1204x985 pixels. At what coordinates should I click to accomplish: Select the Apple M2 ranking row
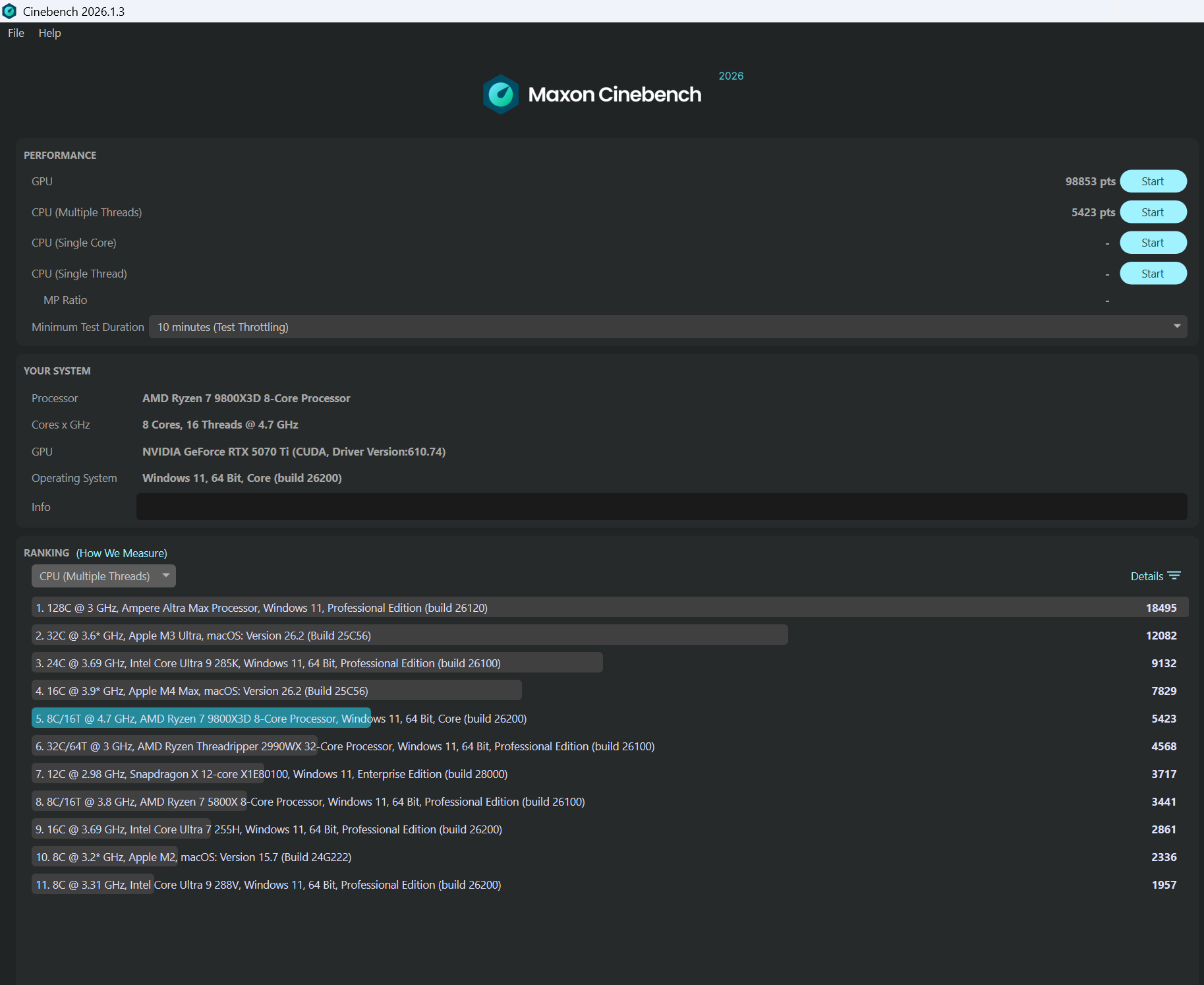click(x=610, y=857)
